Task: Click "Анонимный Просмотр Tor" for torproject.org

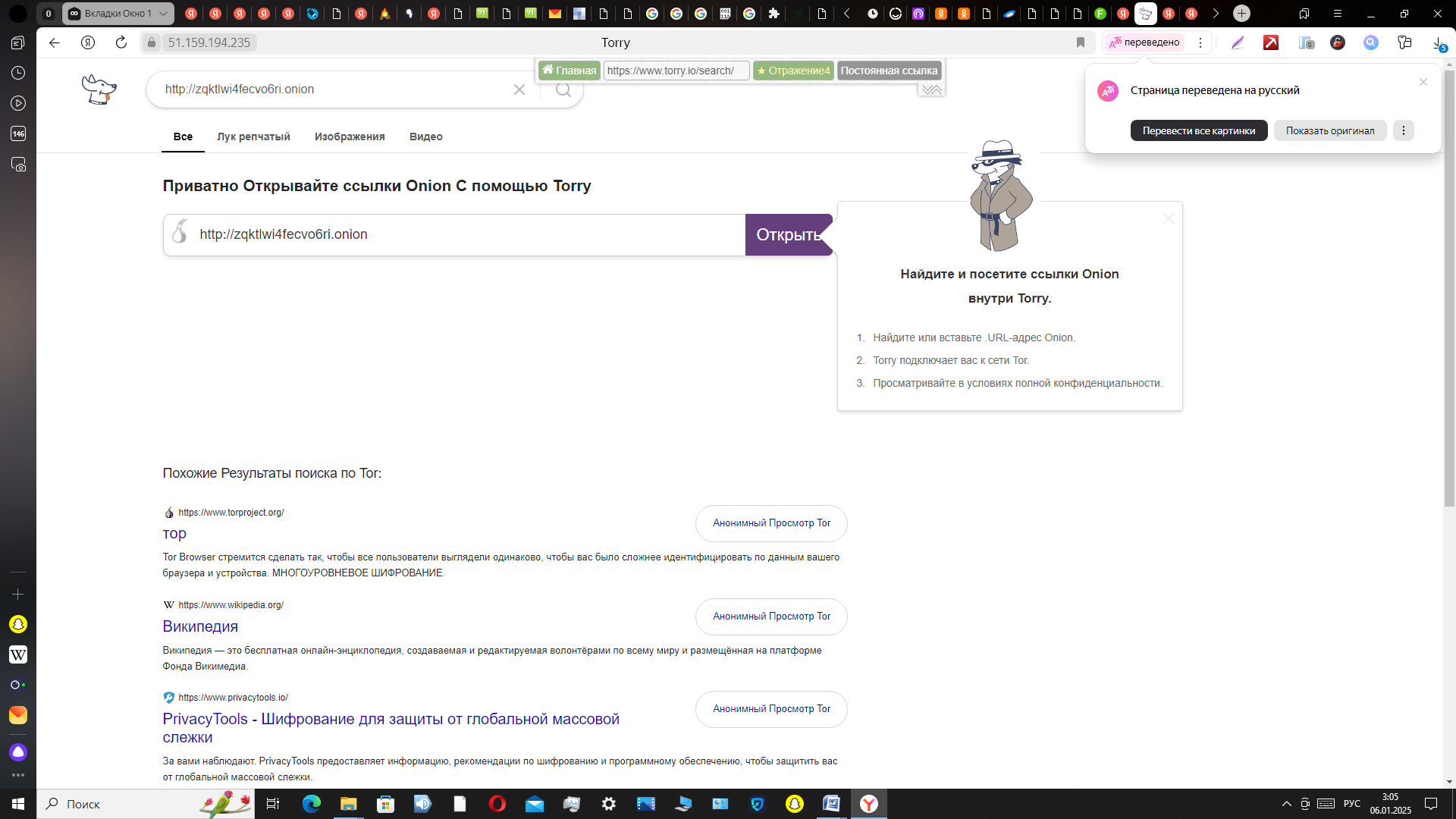Action: [771, 523]
